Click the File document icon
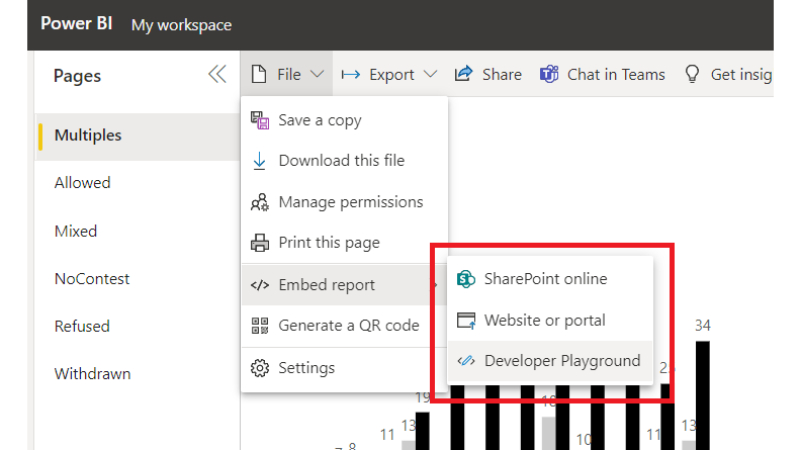This screenshot has height=450, width=800. pos(259,74)
